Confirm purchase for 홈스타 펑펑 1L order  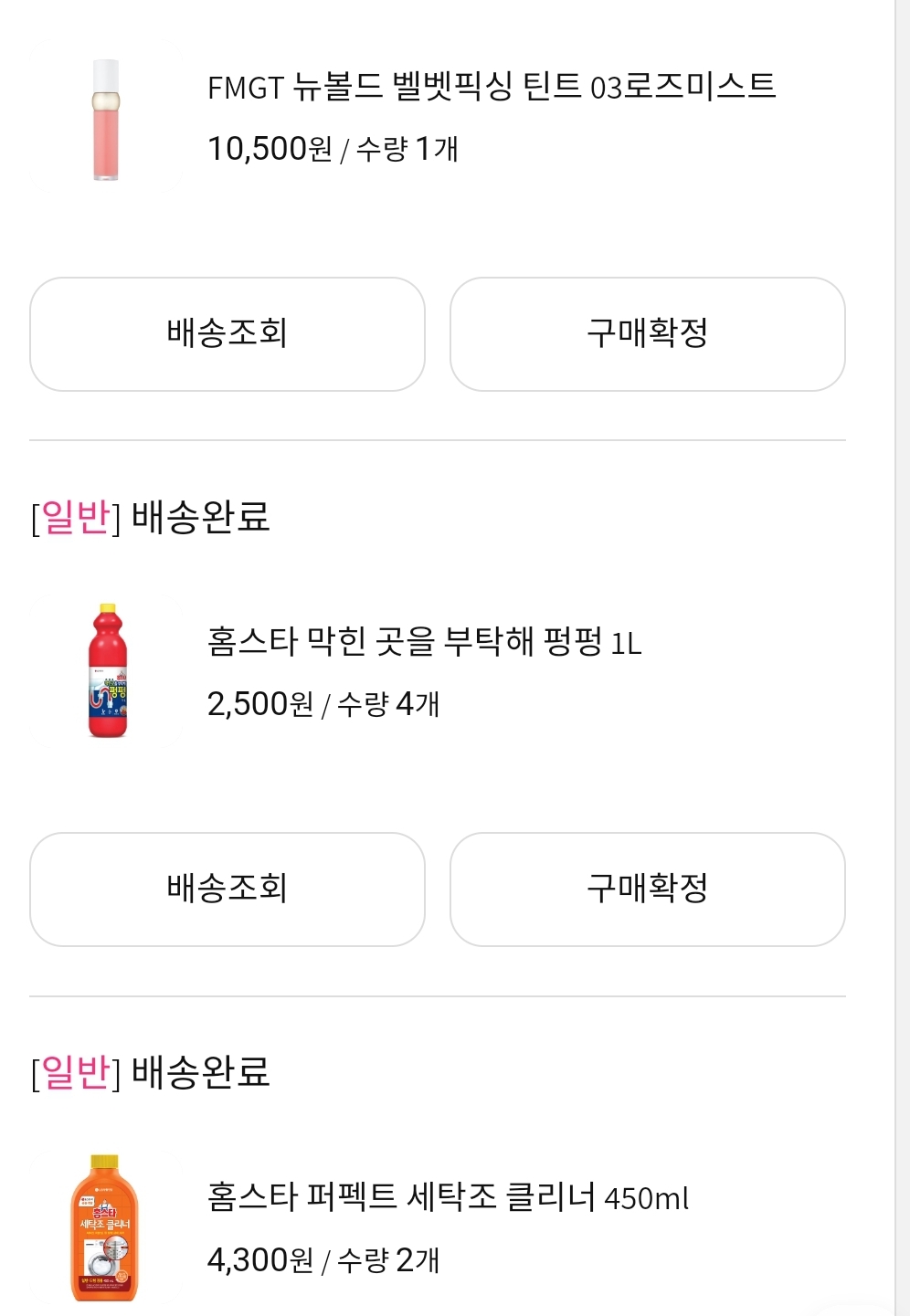click(x=648, y=890)
